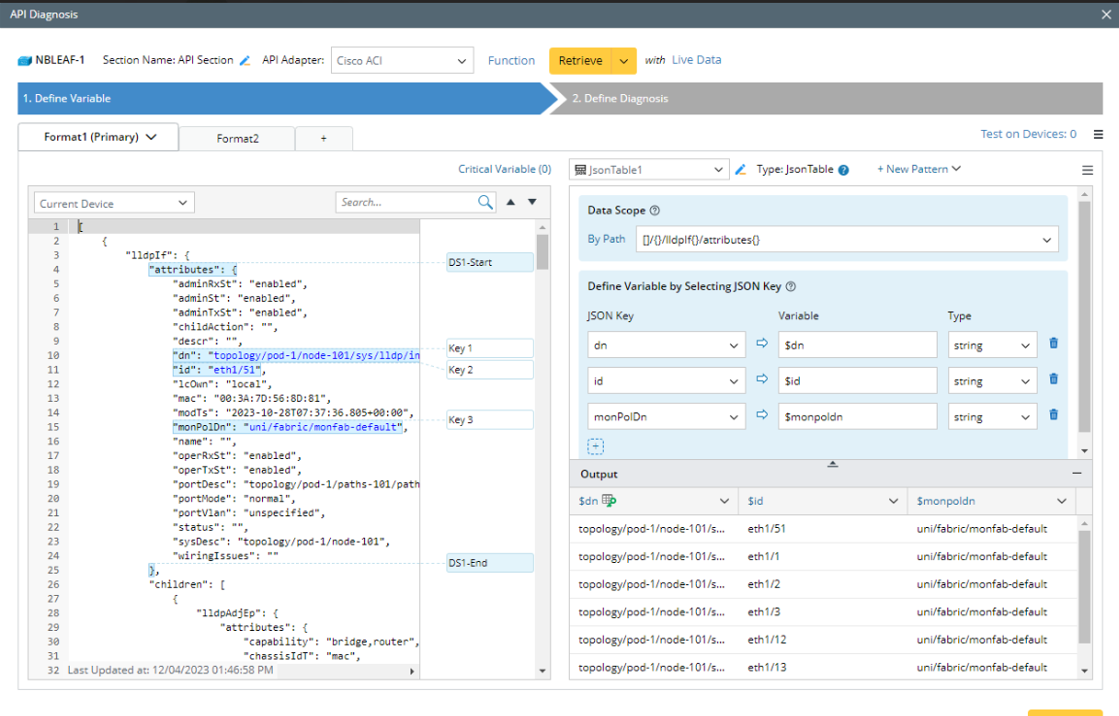Switch to the Format2 tab
1119x716 pixels.
[x=238, y=138]
